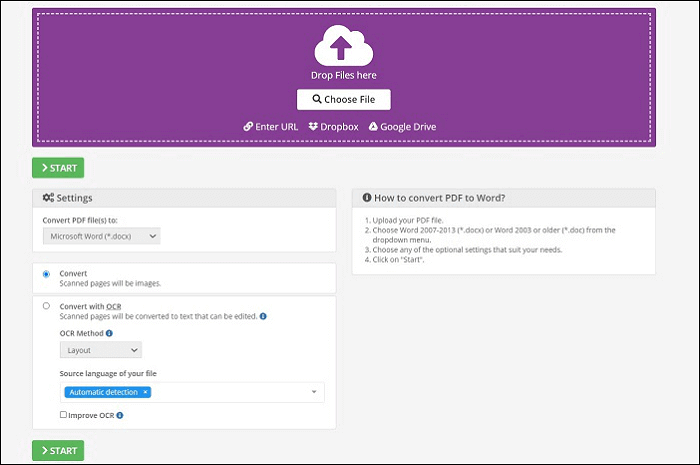This screenshot has width=700, height=465.
Task: Click empty space in source language field
Action: coord(230,392)
